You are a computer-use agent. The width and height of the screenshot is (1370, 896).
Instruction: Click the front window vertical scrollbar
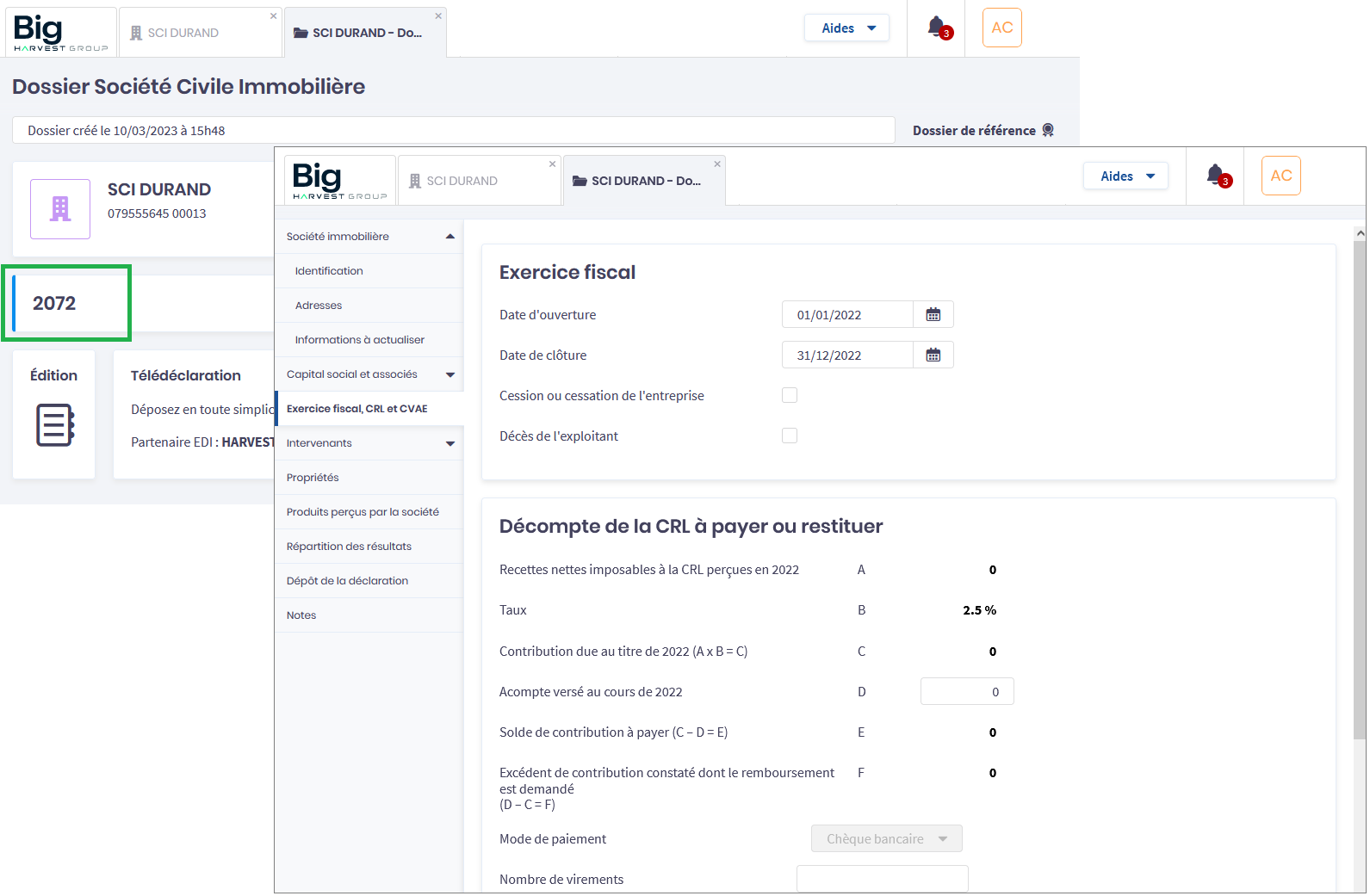[x=1360, y=491]
